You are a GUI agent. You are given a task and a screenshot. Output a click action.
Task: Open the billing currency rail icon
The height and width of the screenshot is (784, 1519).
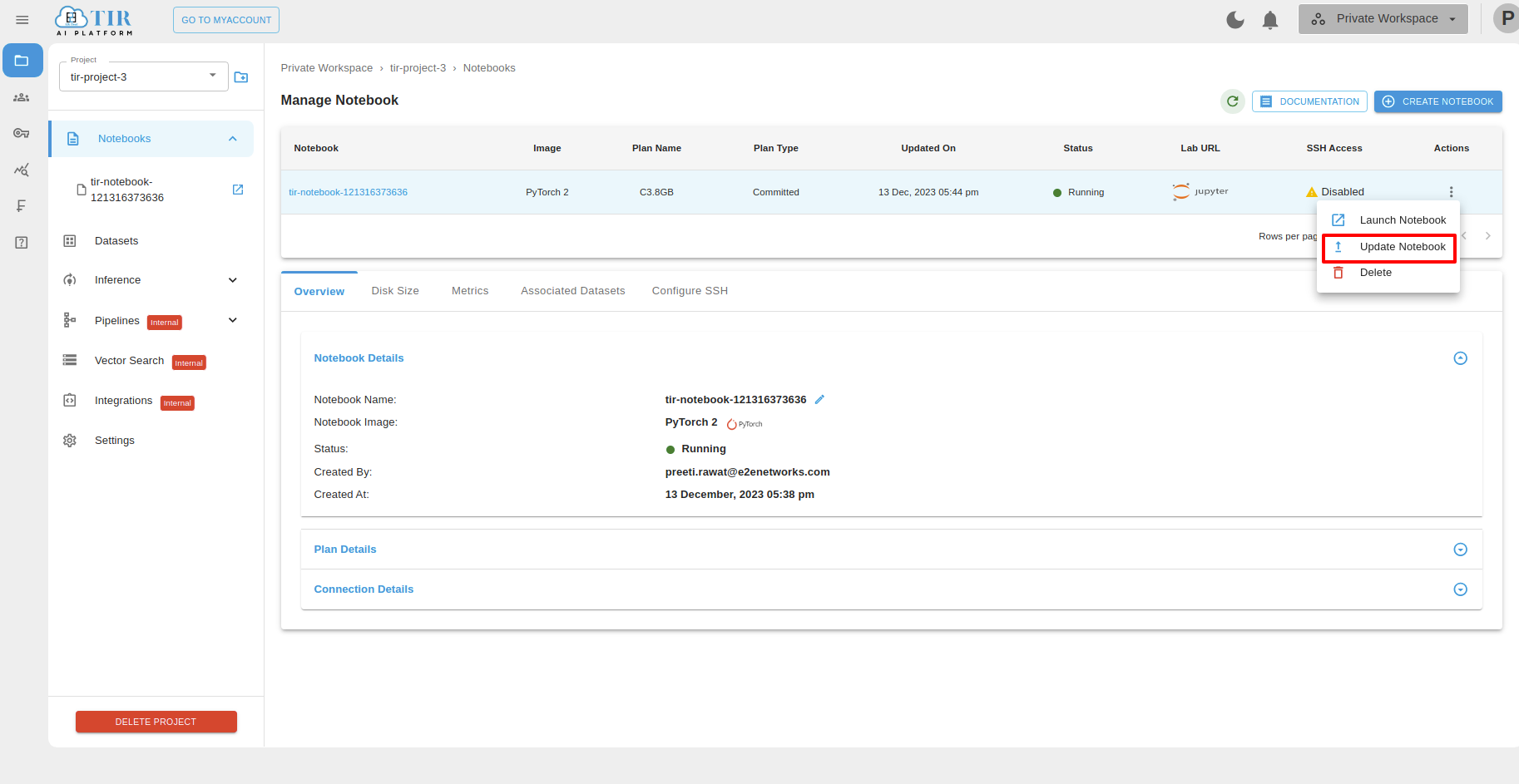coord(22,206)
